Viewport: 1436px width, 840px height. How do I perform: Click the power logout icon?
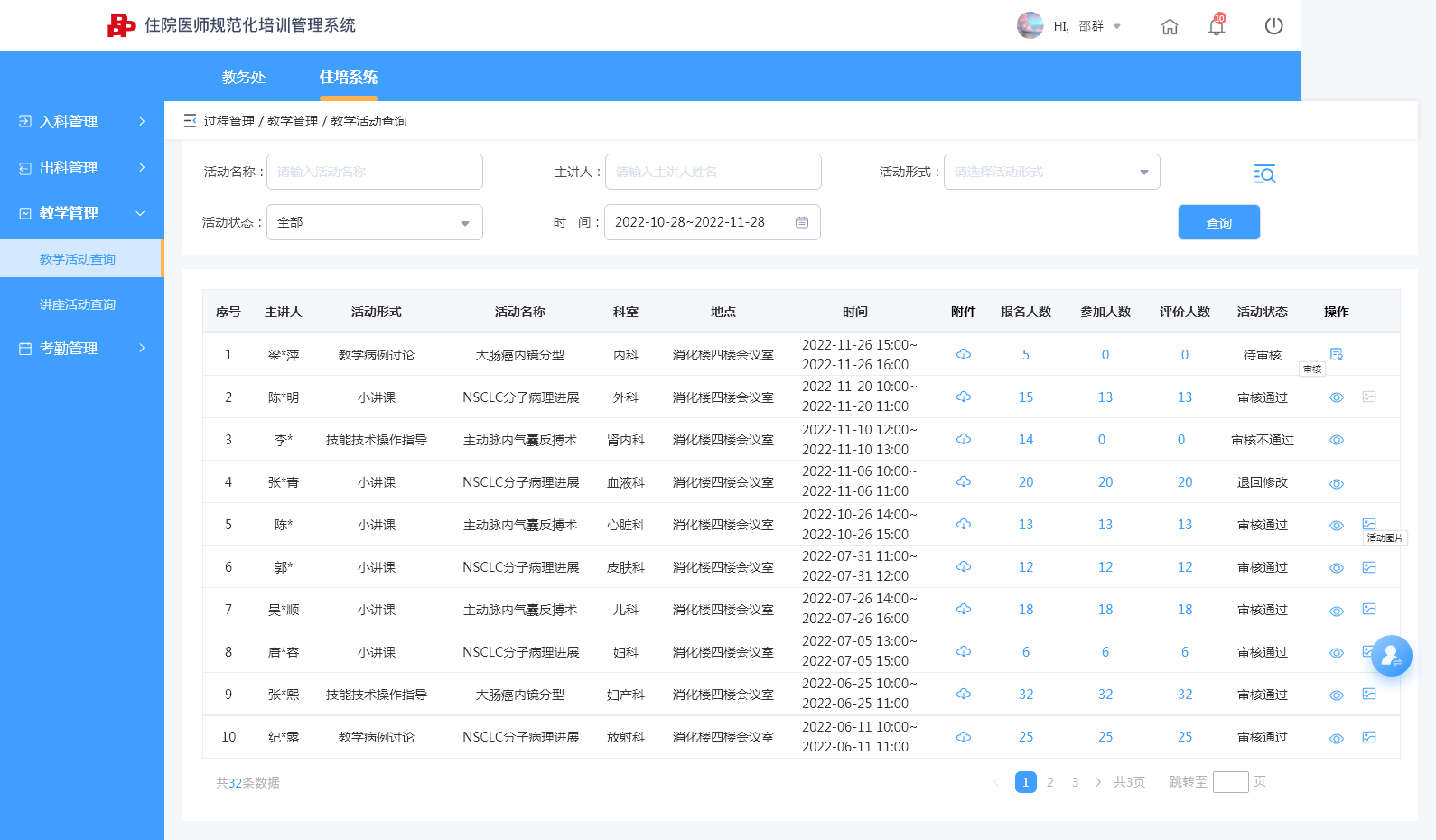tap(1273, 26)
